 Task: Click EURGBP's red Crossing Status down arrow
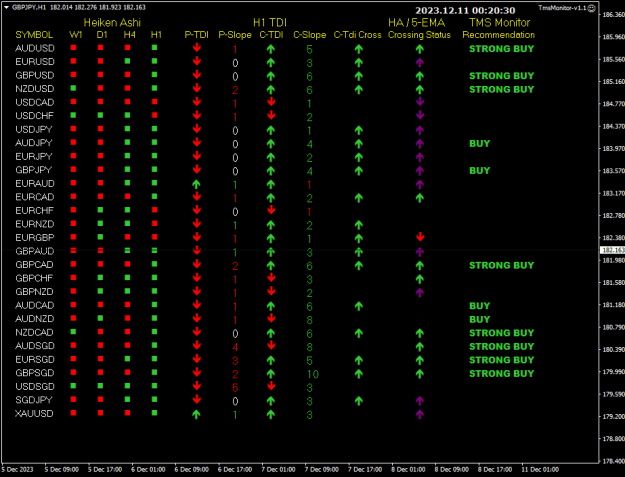420,238
